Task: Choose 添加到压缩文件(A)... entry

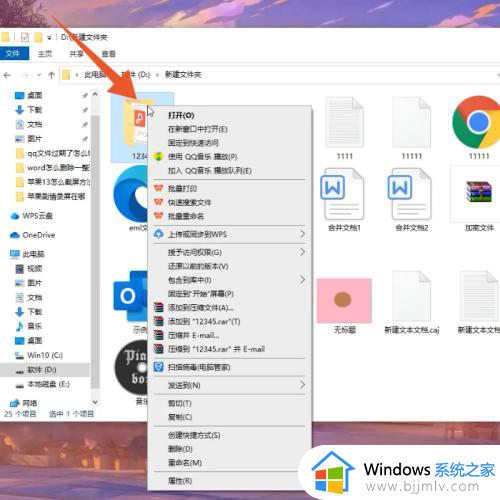Action: (x=229, y=307)
